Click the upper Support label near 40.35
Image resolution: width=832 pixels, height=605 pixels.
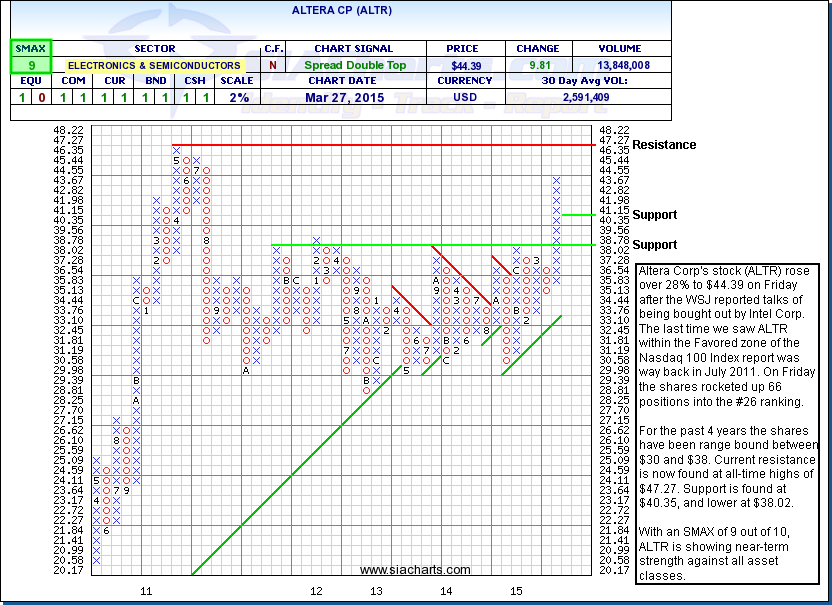point(654,215)
